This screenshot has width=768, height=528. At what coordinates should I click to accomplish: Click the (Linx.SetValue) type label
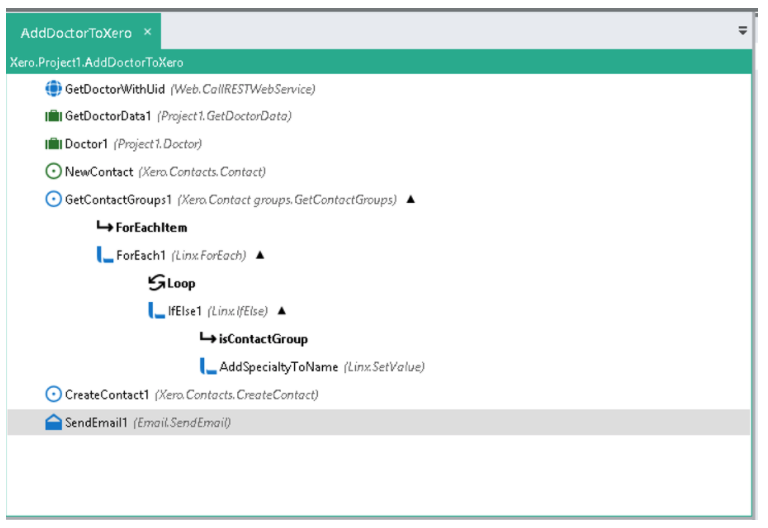(x=384, y=367)
